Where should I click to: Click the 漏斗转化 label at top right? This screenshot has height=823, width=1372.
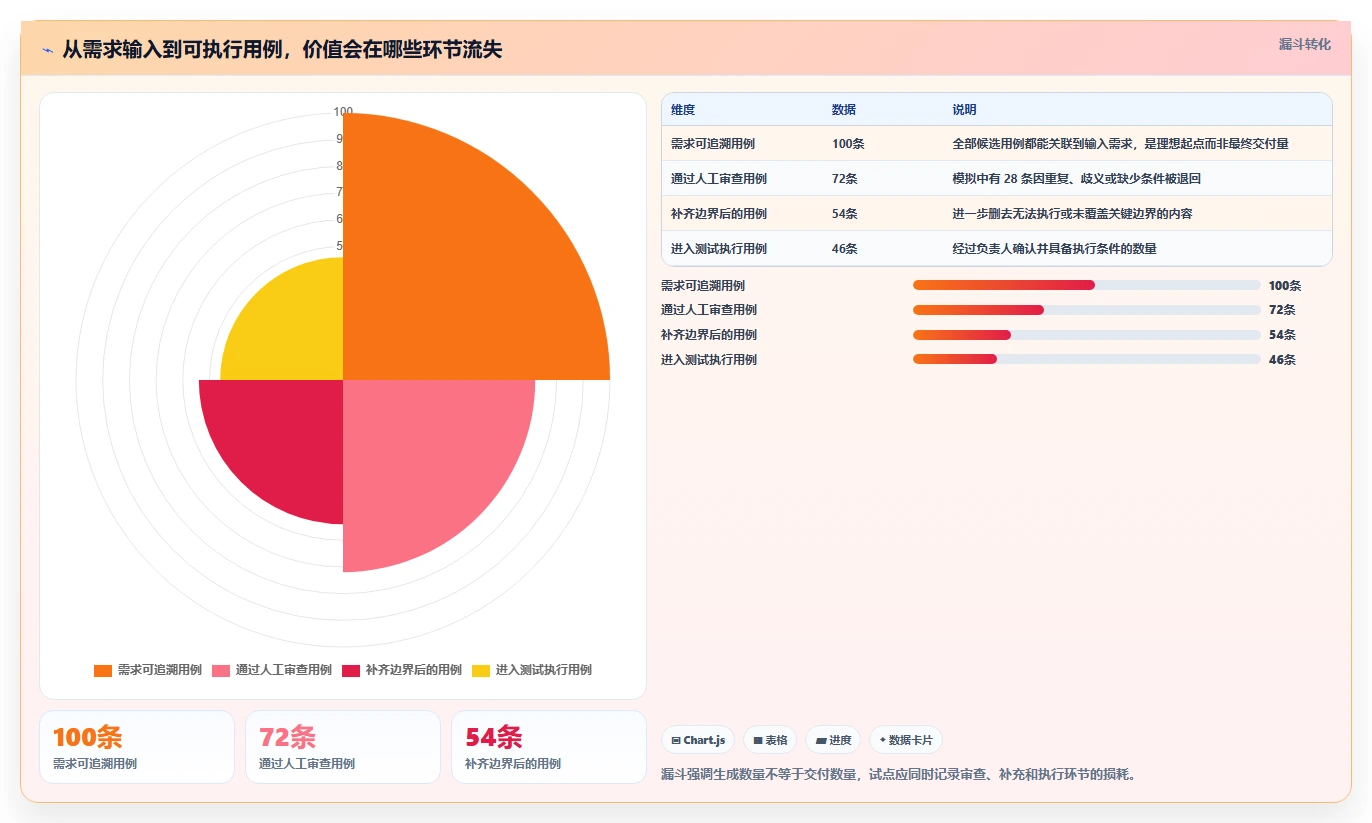click(x=1304, y=44)
